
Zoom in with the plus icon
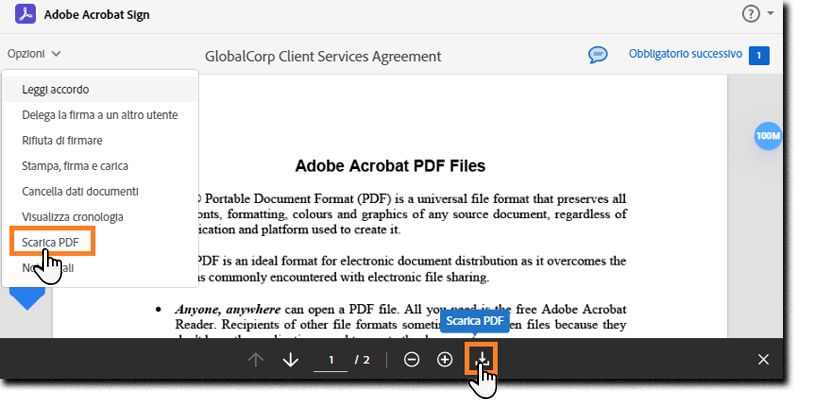445,360
